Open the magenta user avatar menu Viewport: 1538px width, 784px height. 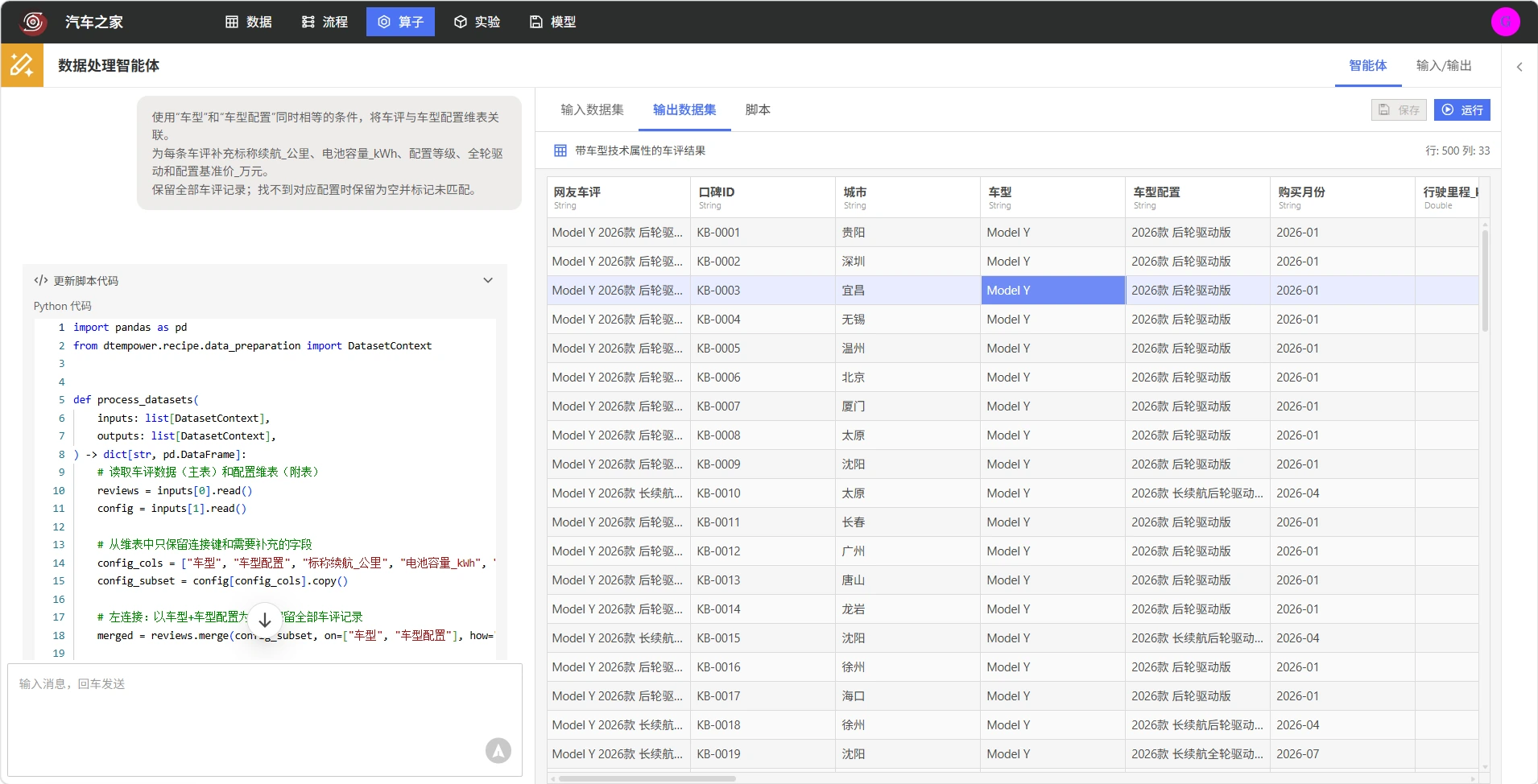pos(1505,22)
